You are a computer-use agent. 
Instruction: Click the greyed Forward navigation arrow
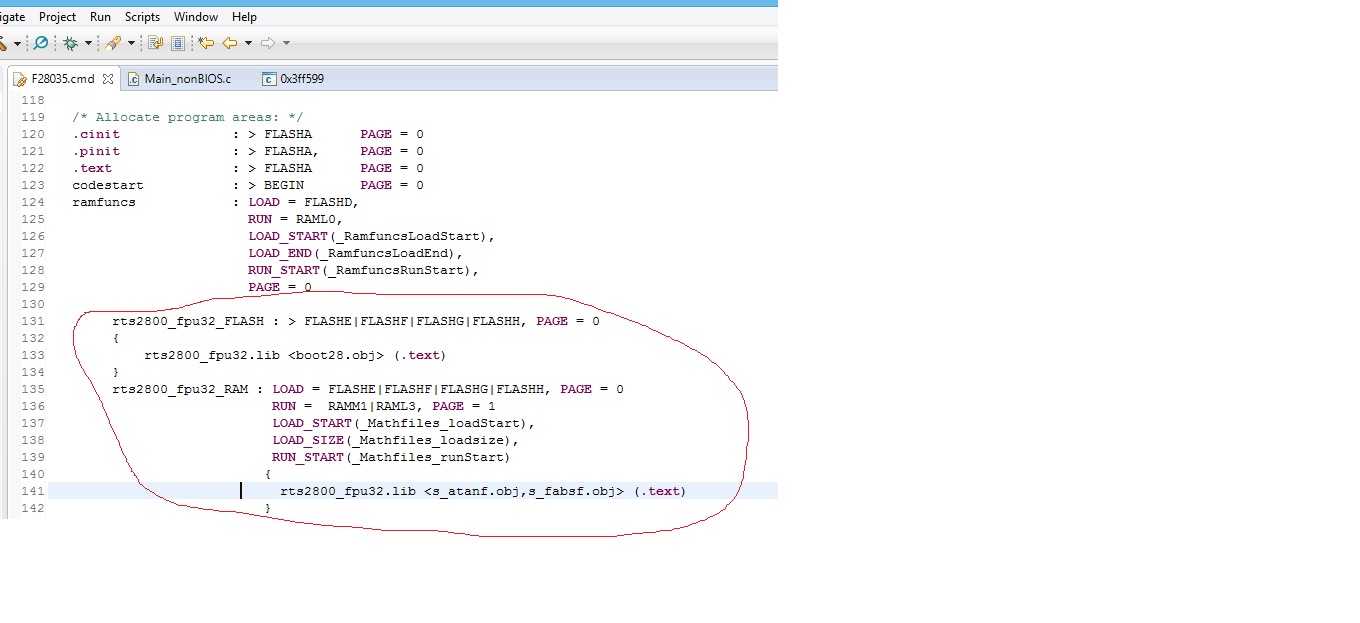[268, 43]
